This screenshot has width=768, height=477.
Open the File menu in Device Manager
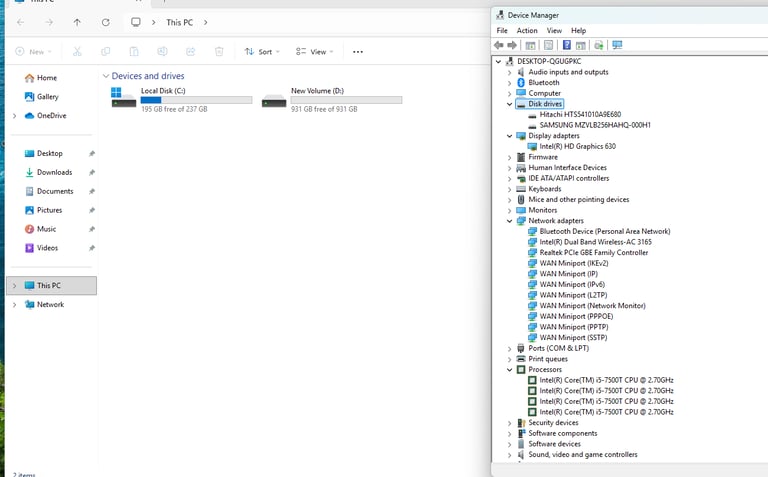point(502,31)
